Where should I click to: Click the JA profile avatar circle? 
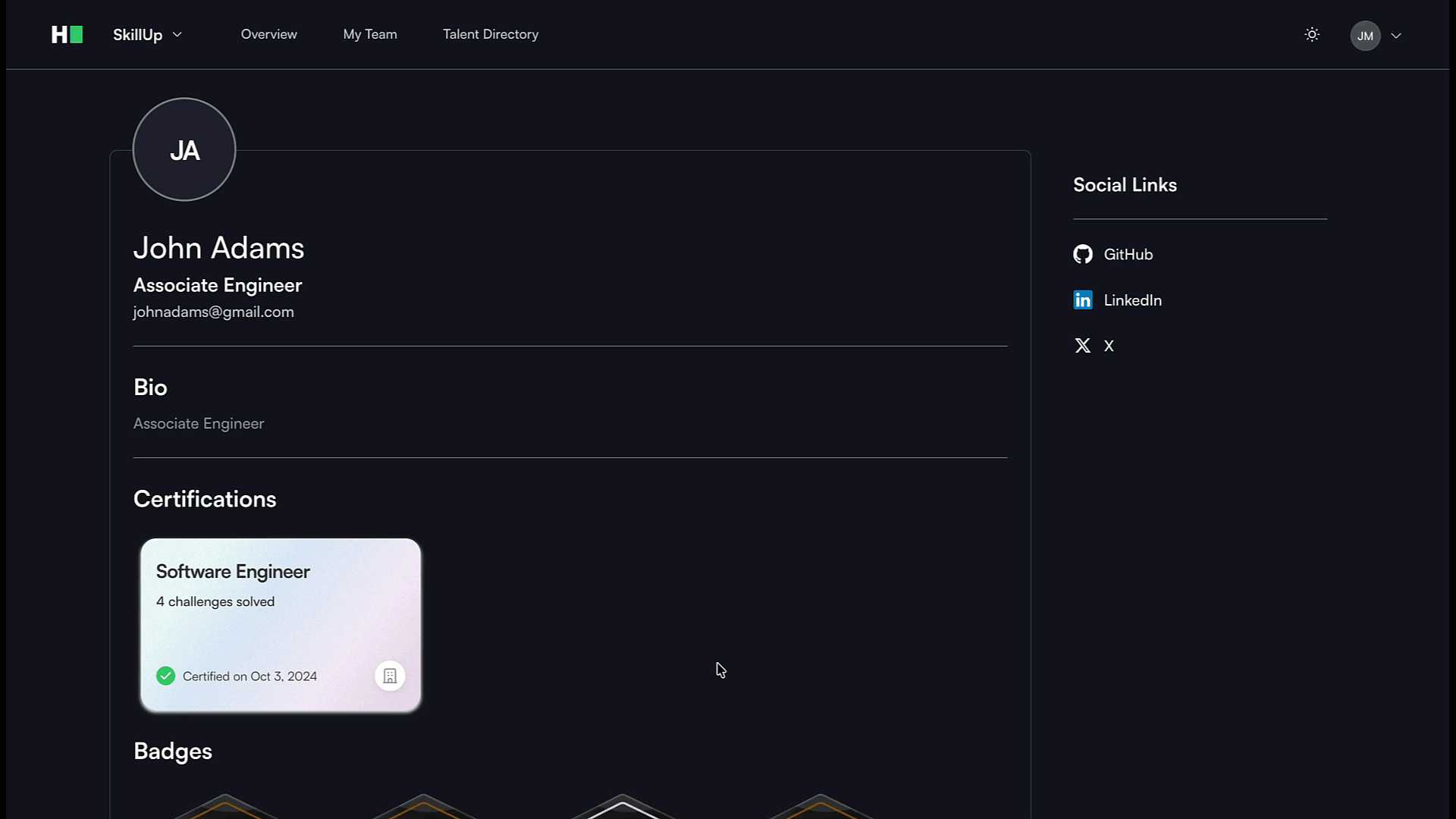[184, 149]
